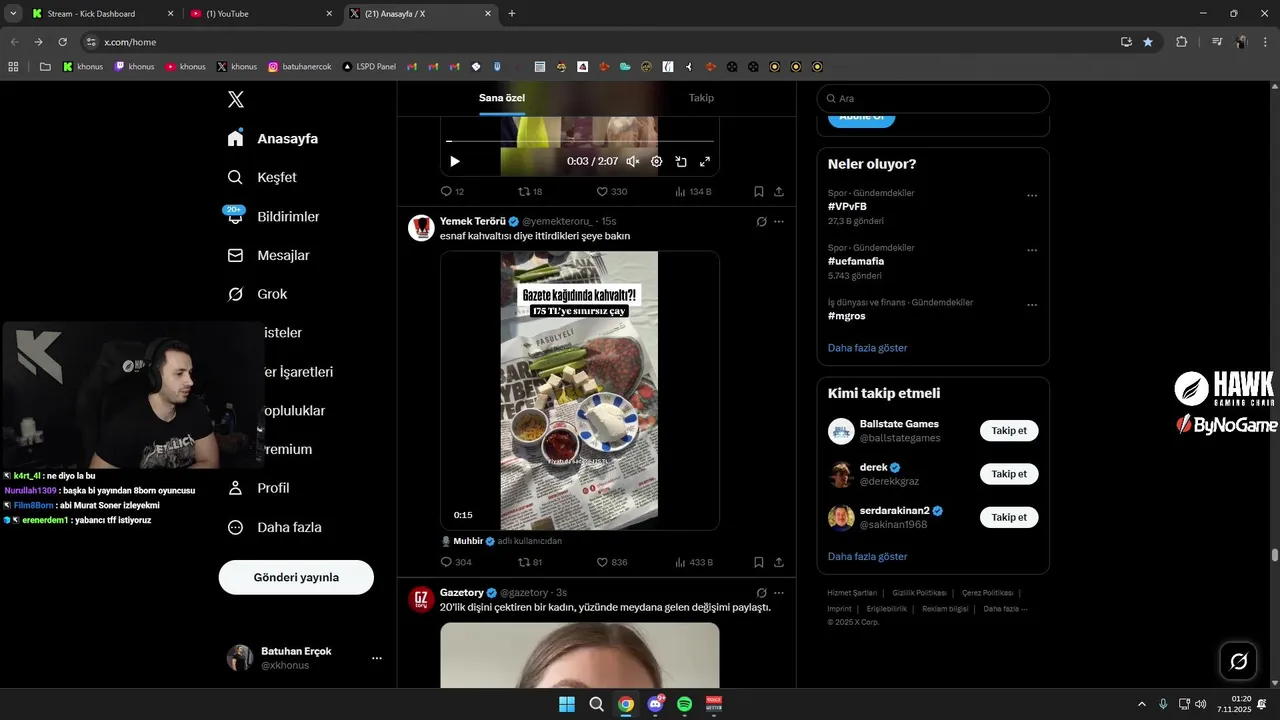1280x720 pixels.
Task: Open the Windows Start button
Action: tap(567, 704)
